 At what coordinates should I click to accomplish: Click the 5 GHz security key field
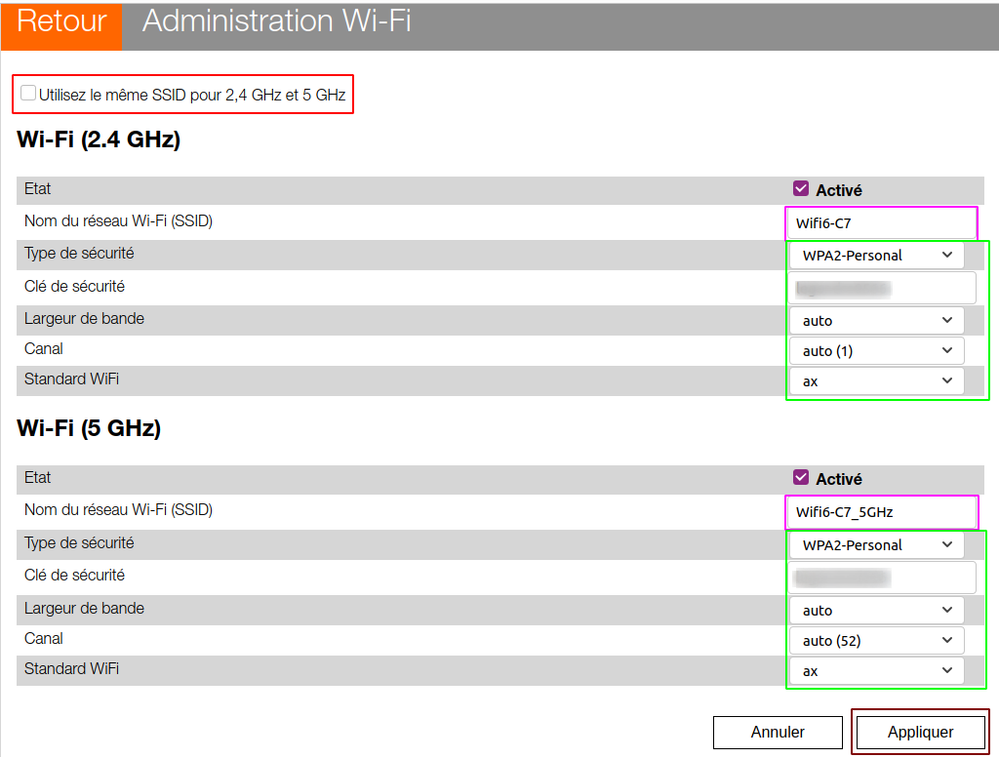pyautogui.click(x=880, y=577)
